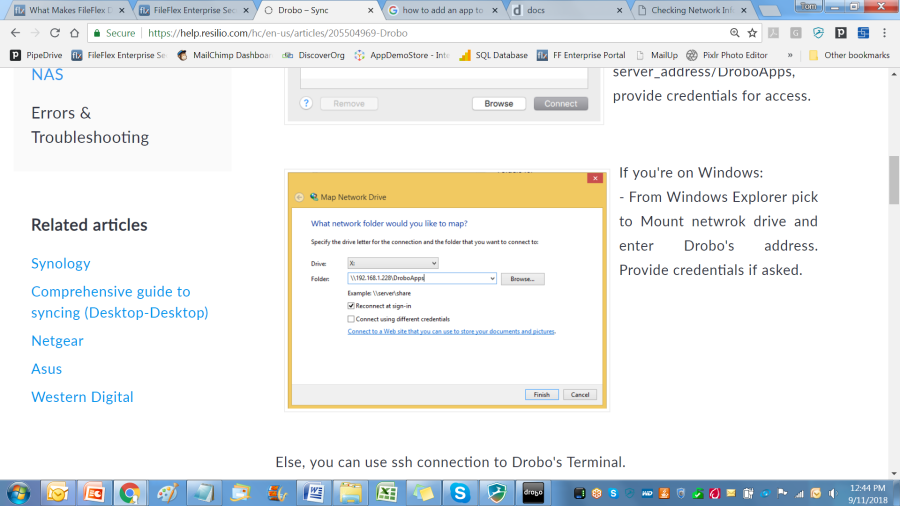Screen dimensions: 900x506
Task: Toggle Reconnect at sign-in checkbox
Action: coord(351,306)
